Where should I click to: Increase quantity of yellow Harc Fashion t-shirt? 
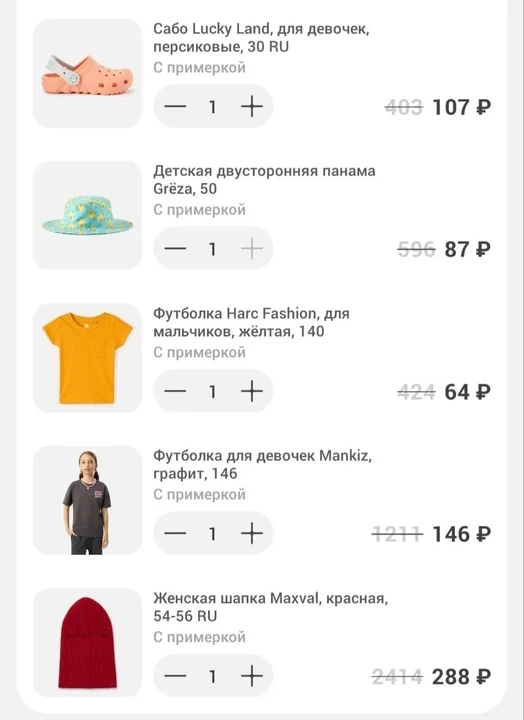[x=252, y=391]
